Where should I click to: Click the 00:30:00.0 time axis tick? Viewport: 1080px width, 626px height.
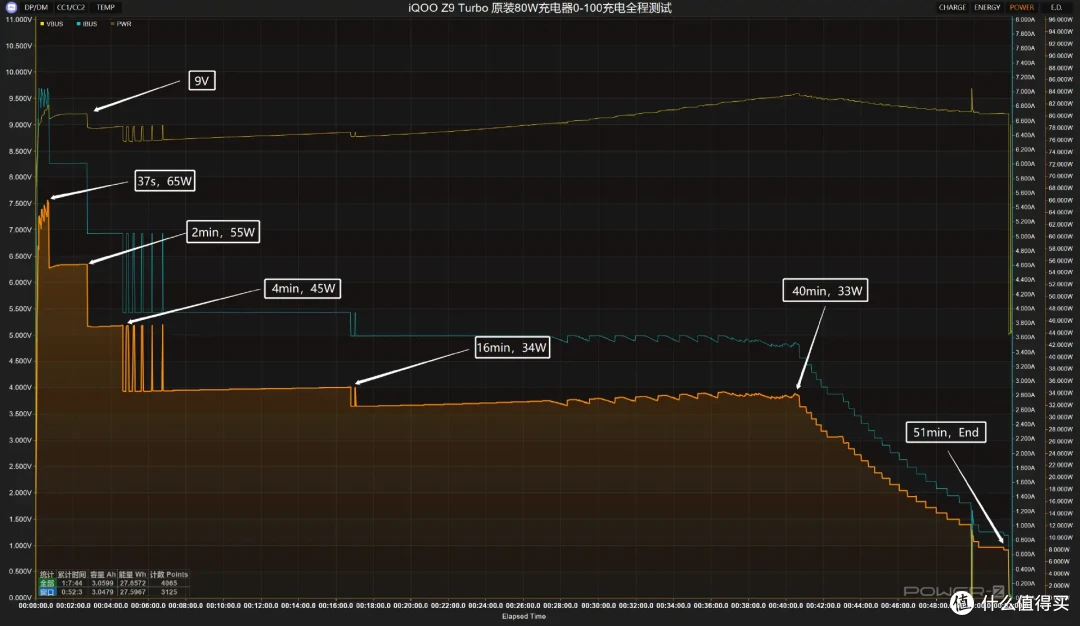tap(599, 605)
